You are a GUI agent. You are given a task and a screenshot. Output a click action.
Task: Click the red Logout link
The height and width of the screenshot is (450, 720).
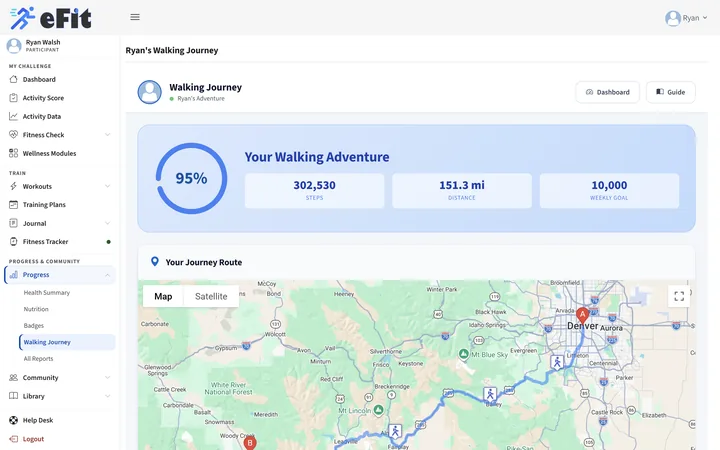(x=33, y=439)
